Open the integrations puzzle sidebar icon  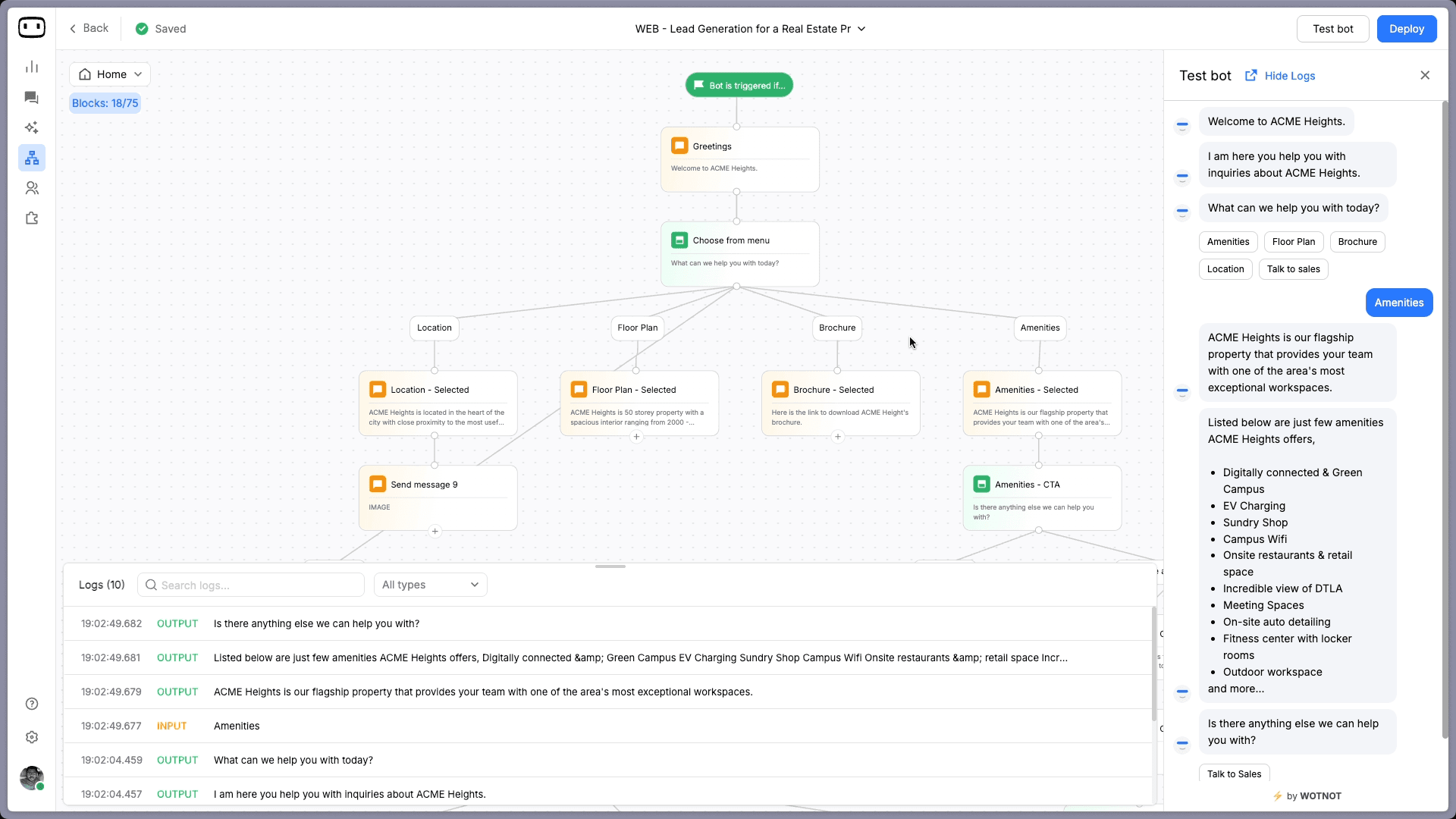(31, 218)
